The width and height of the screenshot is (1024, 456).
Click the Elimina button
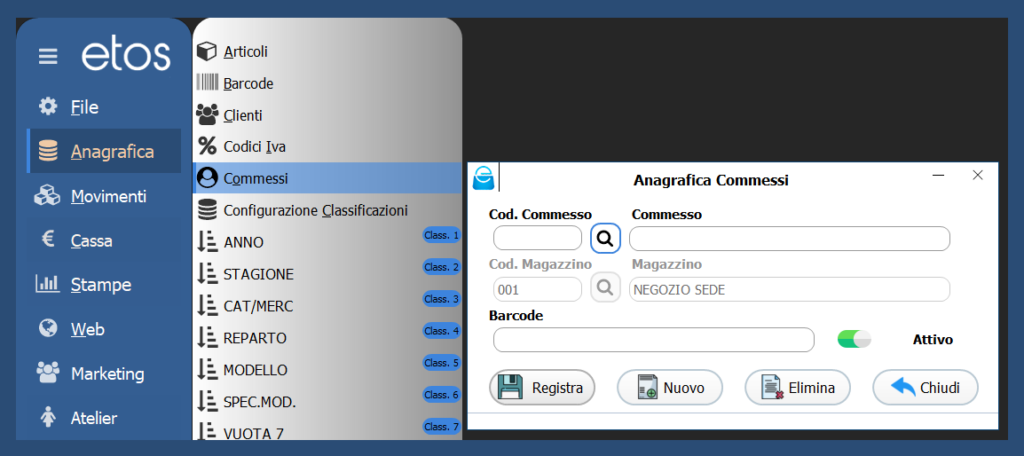coord(798,388)
